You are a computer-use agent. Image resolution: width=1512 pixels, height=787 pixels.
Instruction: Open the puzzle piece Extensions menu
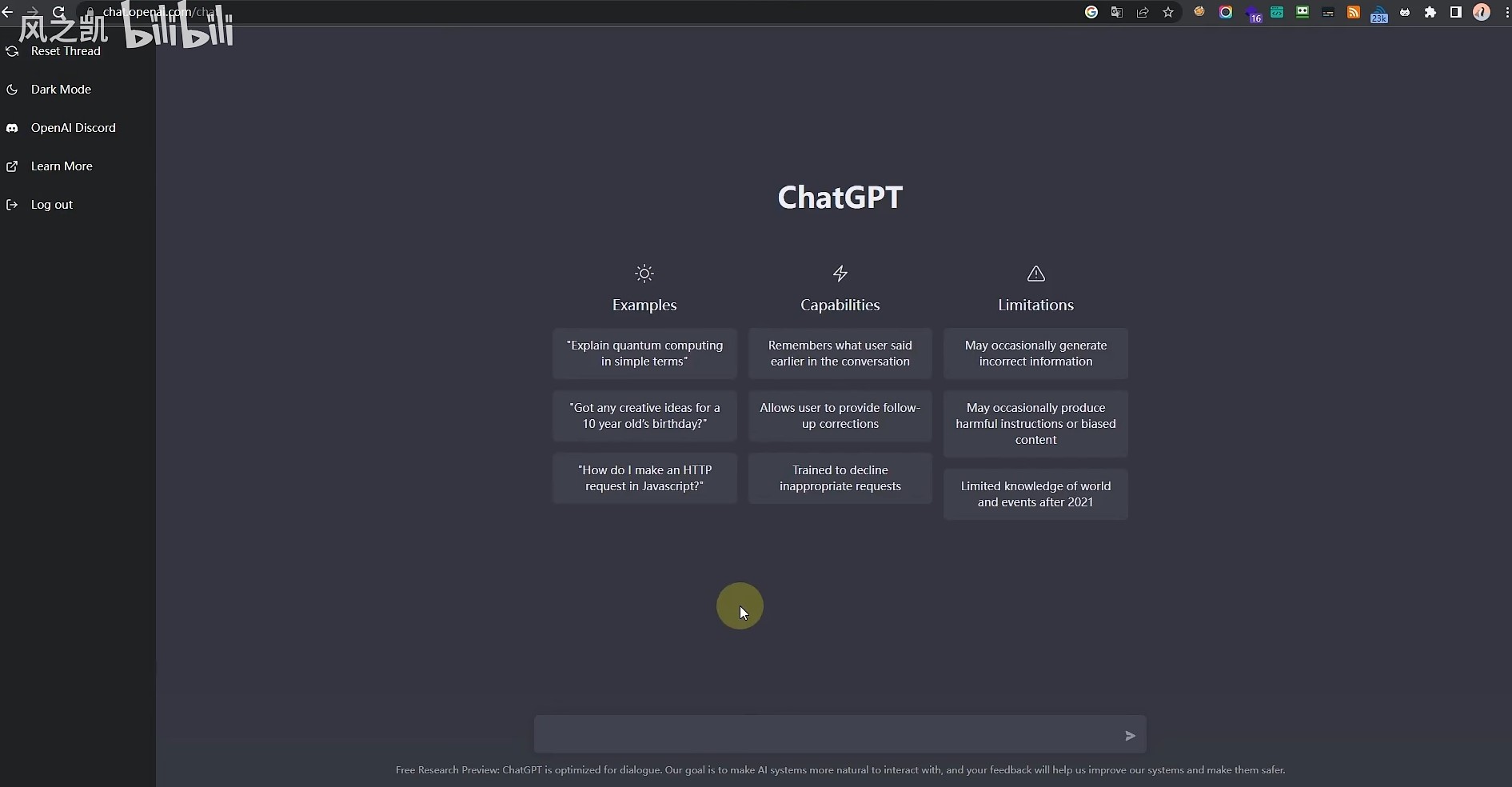pos(1430,12)
